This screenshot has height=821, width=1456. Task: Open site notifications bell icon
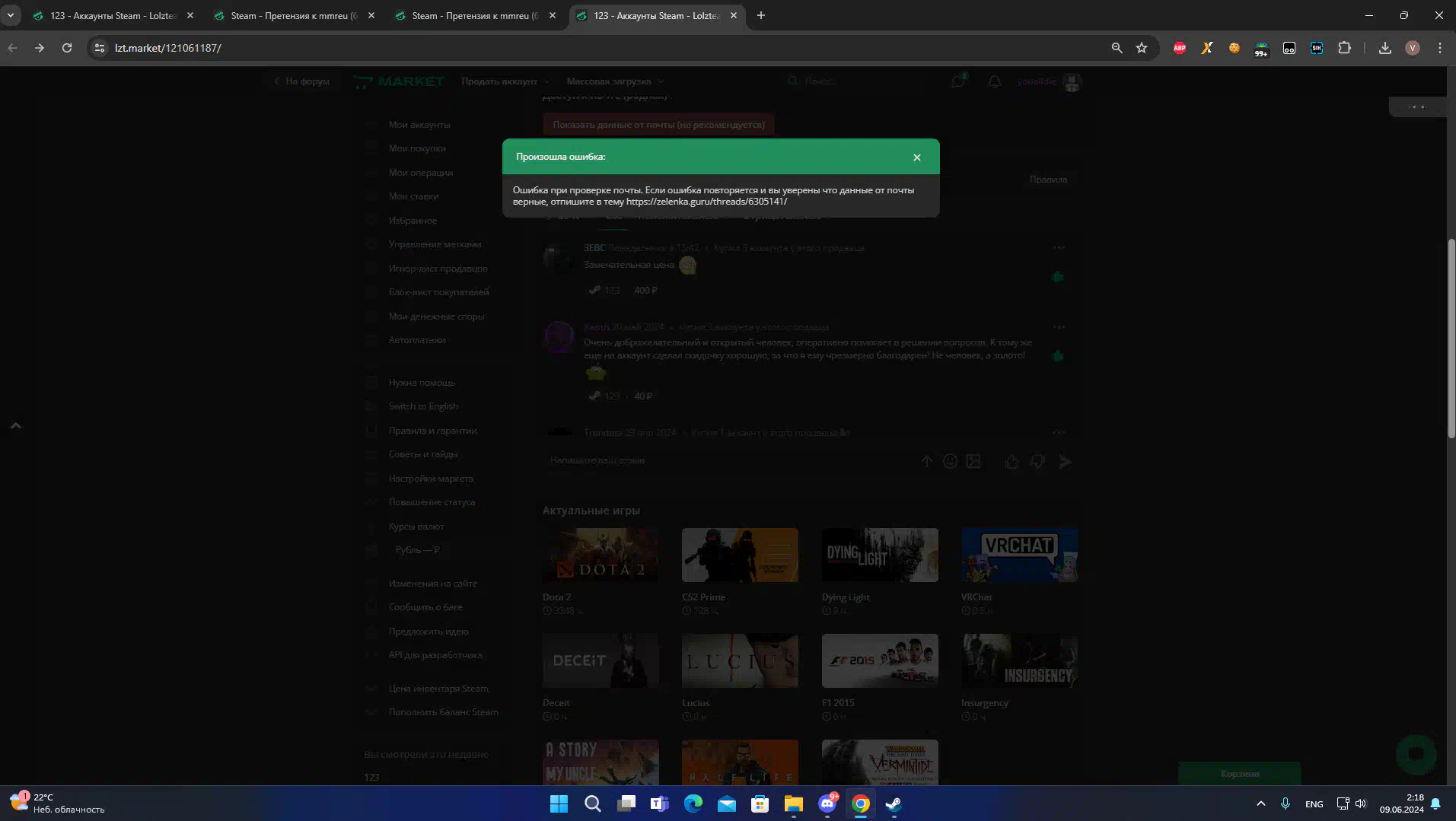[x=994, y=81]
